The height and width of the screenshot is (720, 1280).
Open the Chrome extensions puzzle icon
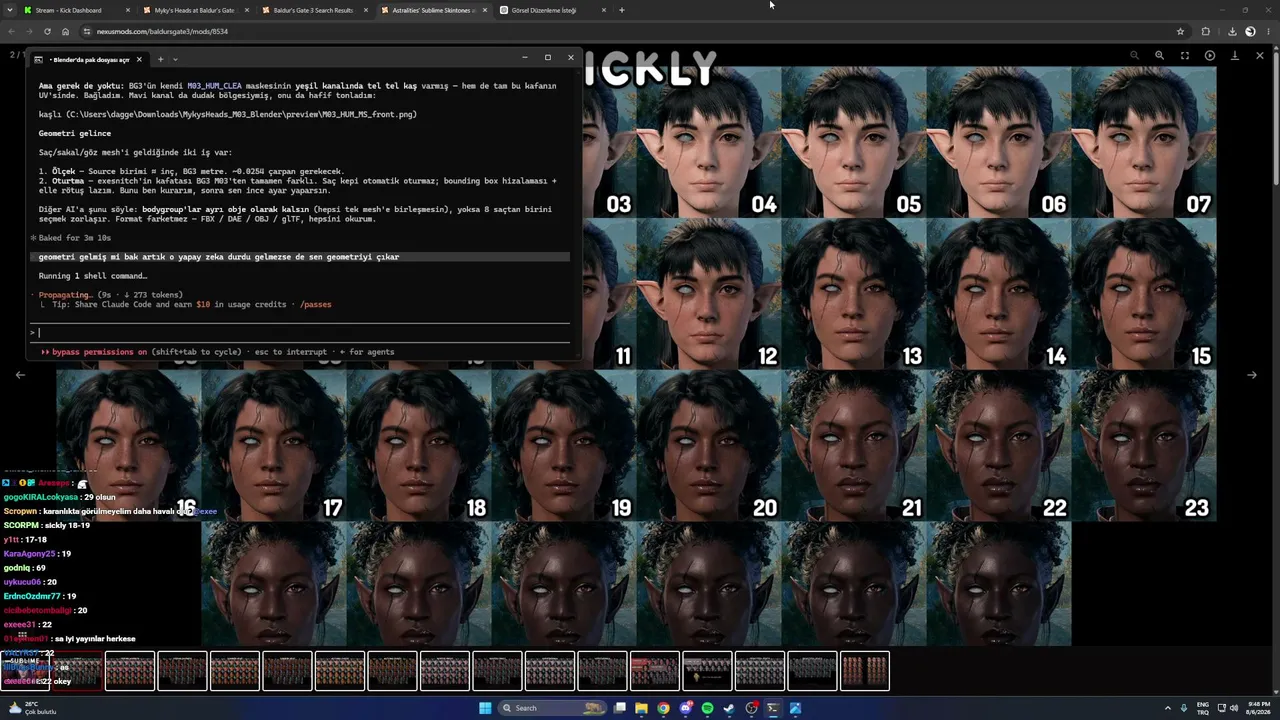[1205, 31]
